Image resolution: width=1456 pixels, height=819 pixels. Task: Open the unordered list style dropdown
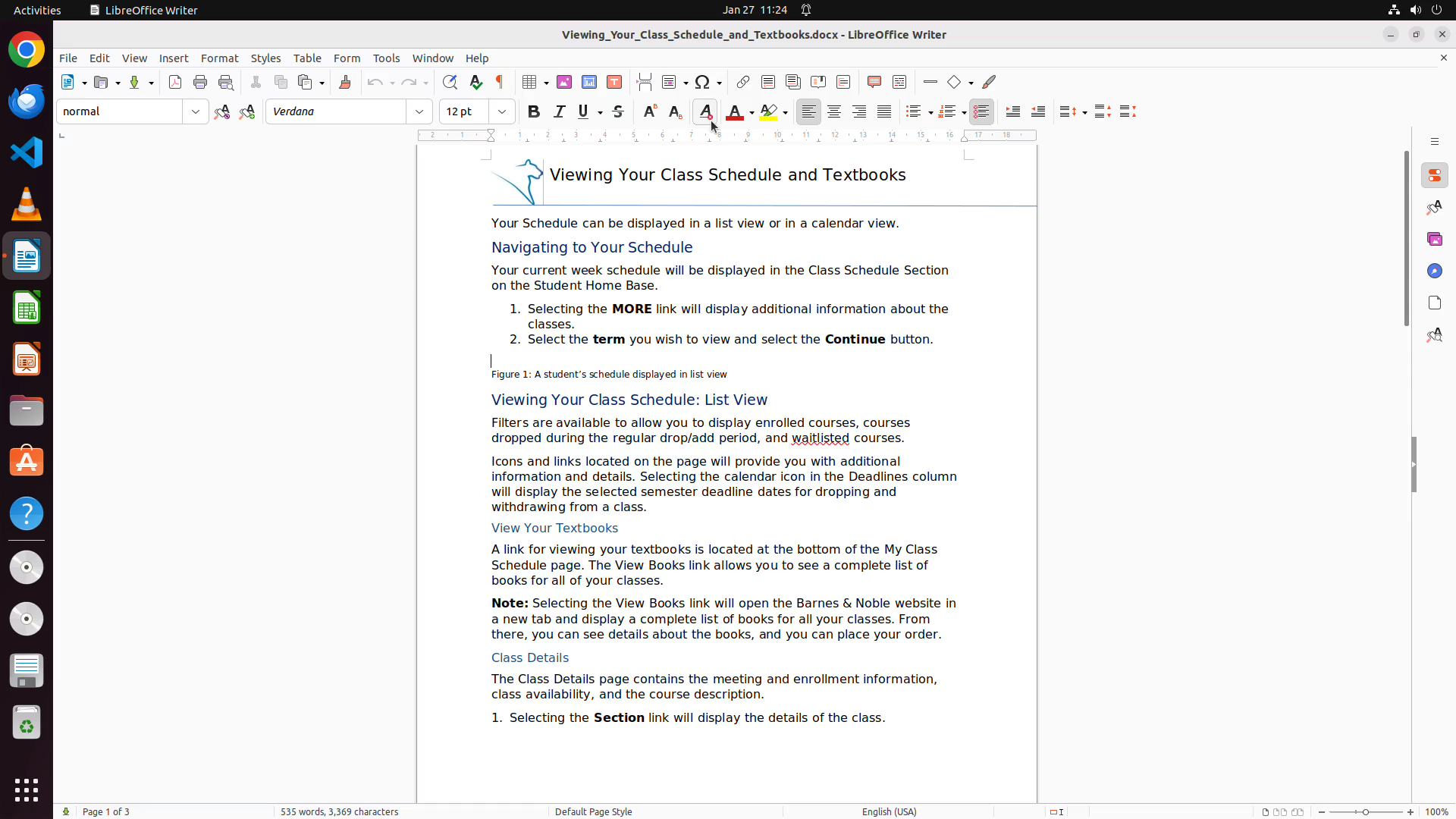(930, 112)
